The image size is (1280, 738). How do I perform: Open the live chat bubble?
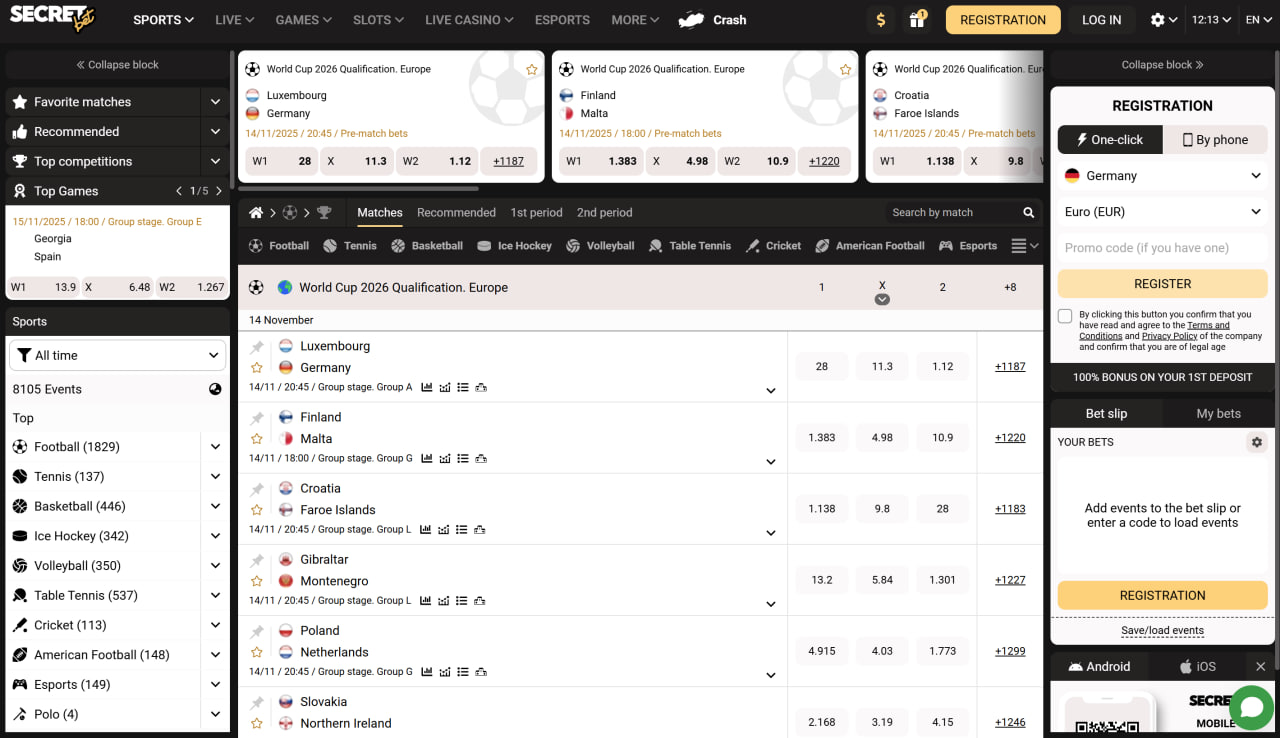(1251, 708)
